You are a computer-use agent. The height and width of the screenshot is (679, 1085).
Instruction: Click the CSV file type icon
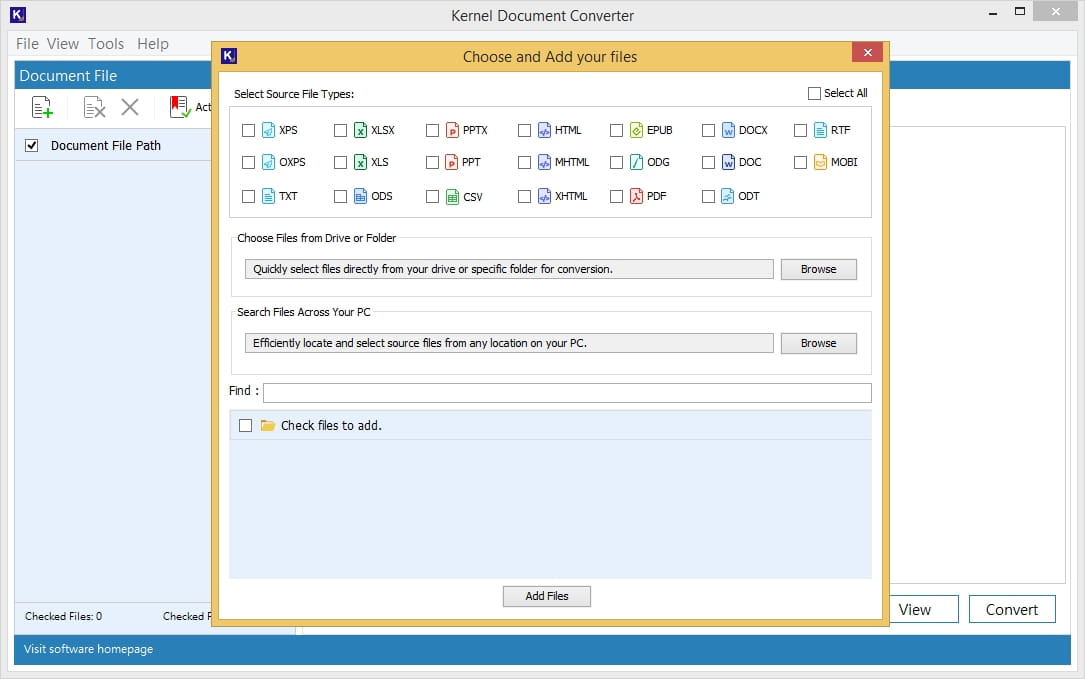tap(452, 197)
